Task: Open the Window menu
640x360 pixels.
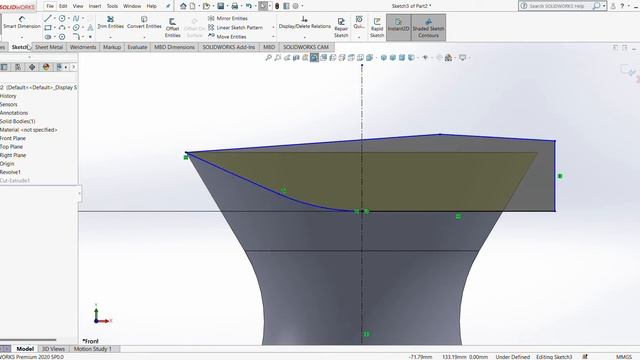Action: coord(132,6)
